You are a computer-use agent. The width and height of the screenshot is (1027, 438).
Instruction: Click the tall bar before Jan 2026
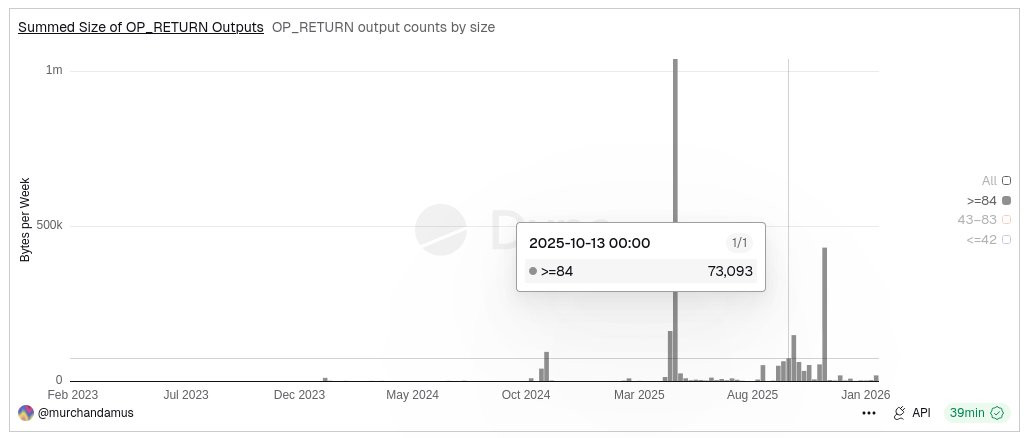pyautogui.click(x=825, y=314)
